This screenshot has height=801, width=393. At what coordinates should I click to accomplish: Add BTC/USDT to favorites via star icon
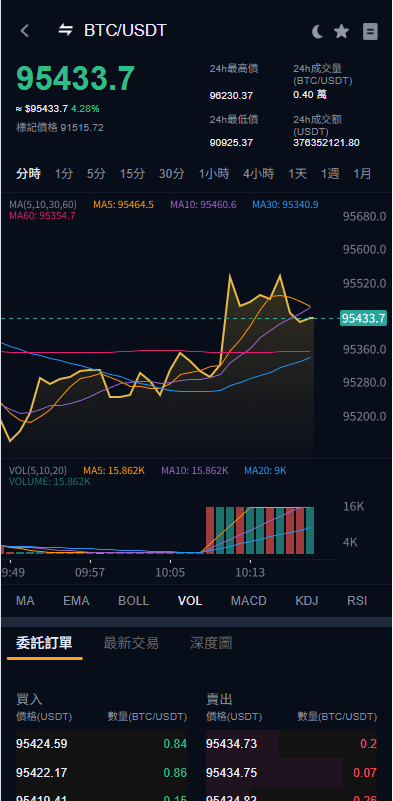341,32
